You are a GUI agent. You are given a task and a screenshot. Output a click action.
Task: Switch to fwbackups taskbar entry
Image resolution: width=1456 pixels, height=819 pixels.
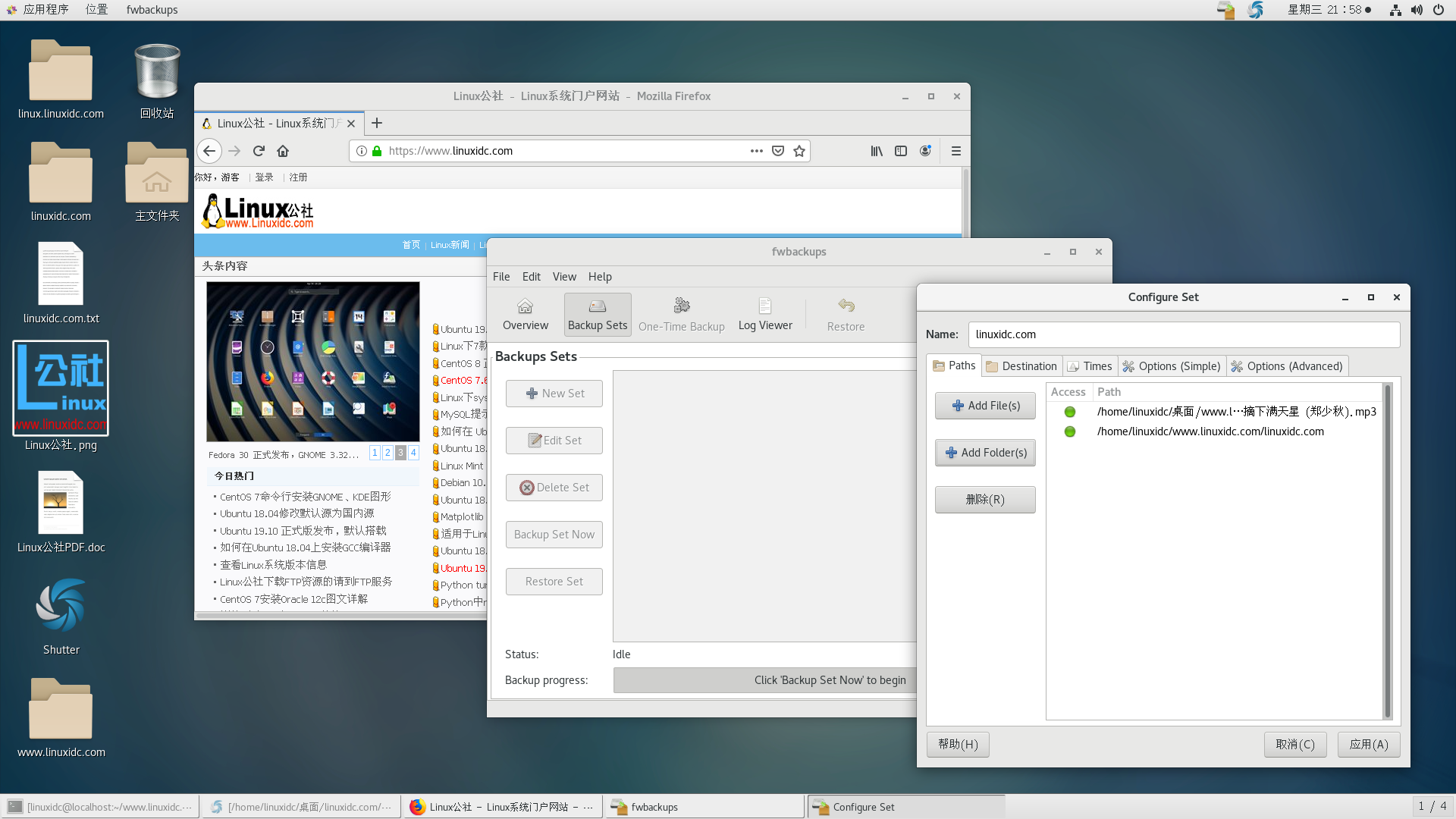704,807
